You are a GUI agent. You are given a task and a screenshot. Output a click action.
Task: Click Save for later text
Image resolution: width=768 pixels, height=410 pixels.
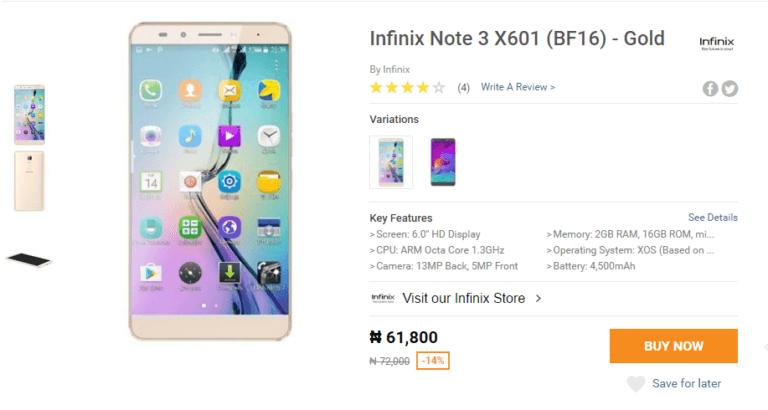tap(686, 384)
